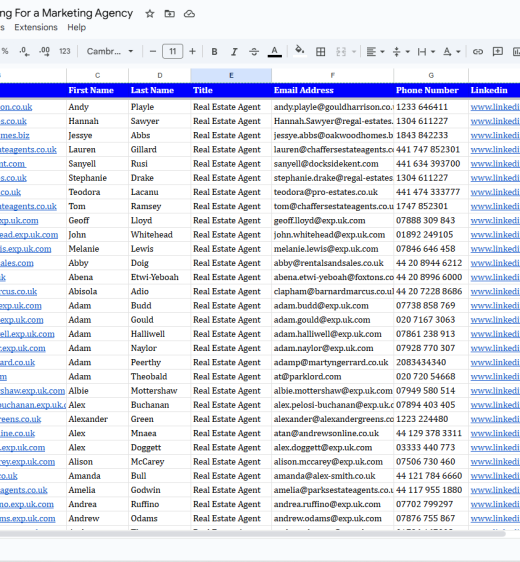Star this spreadsheet document
Image resolution: width=520 pixels, height=562 pixels.
click(x=150, y=14)
